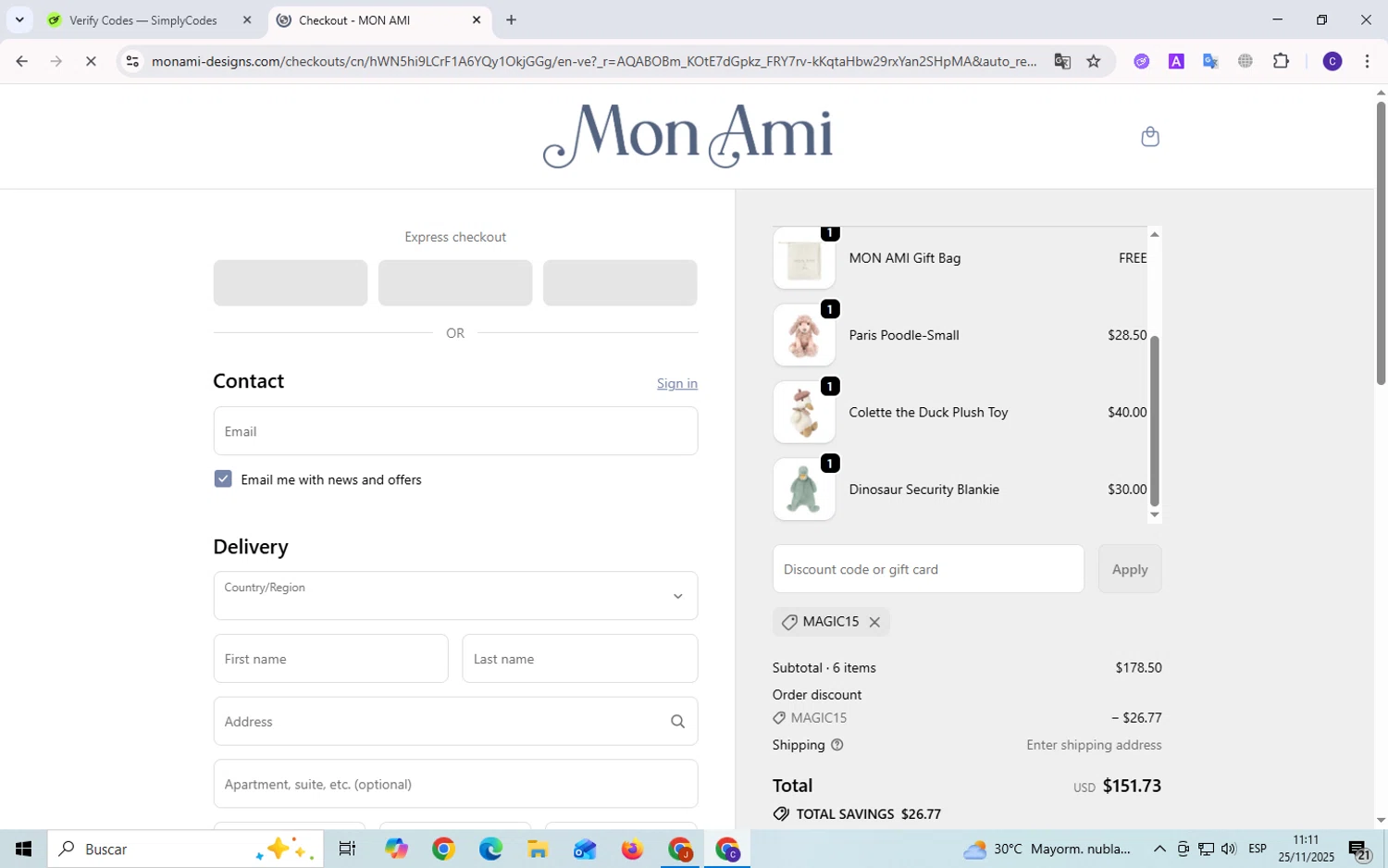Stop loading the page
1388x868 pixels.
pos(91,61)
